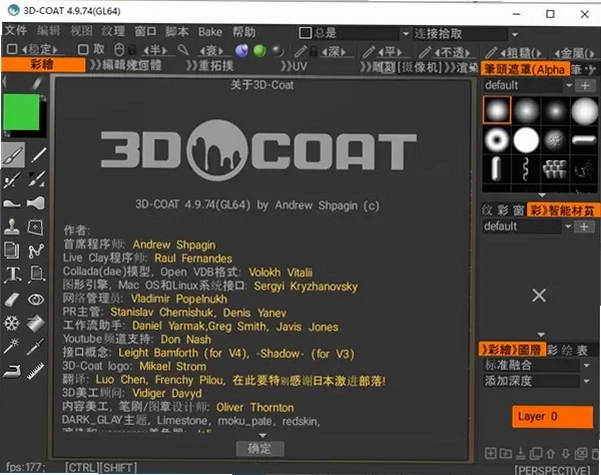
Task: Open the Bake menu
Action: tap(210, 32)
